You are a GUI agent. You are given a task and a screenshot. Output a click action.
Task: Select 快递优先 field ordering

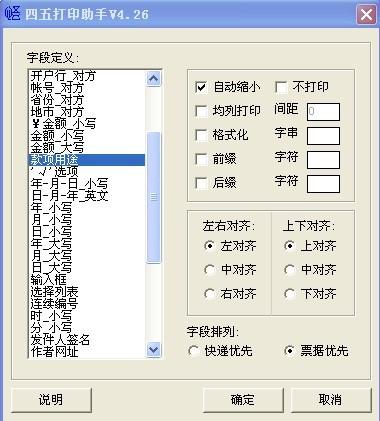pos(194,351)
